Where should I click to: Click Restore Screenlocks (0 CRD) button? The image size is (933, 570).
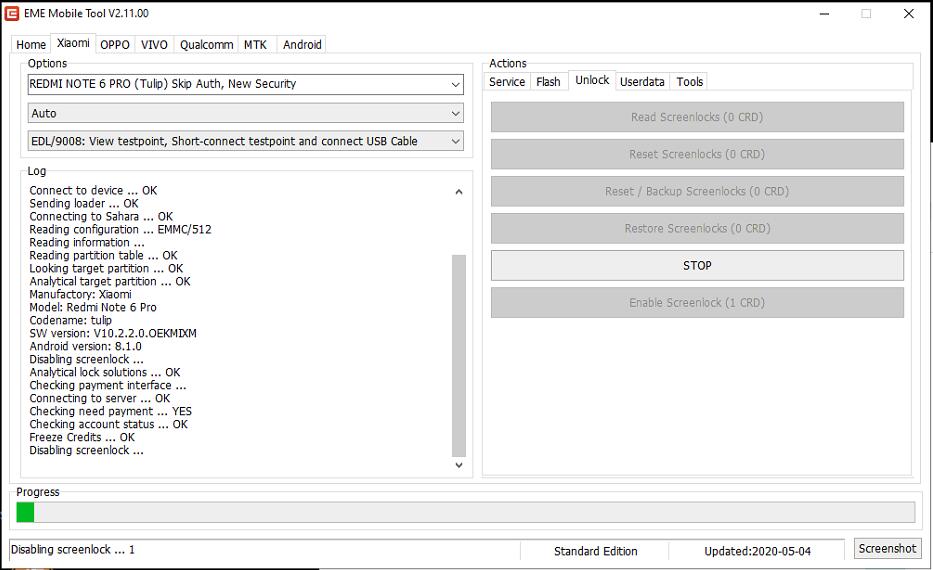coord(697,228)
